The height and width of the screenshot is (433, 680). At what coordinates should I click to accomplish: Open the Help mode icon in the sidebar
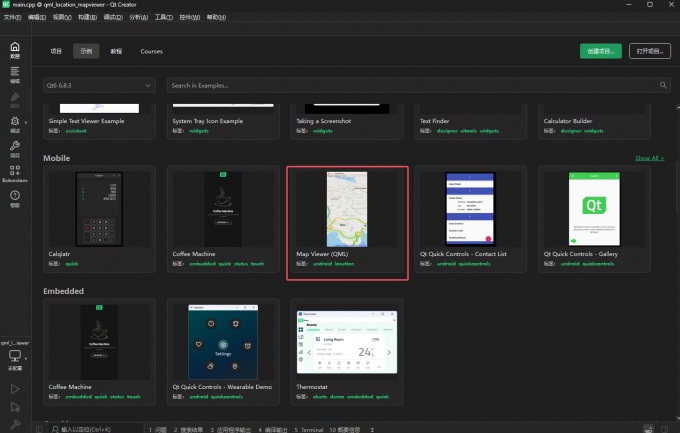tap(14, 197)
